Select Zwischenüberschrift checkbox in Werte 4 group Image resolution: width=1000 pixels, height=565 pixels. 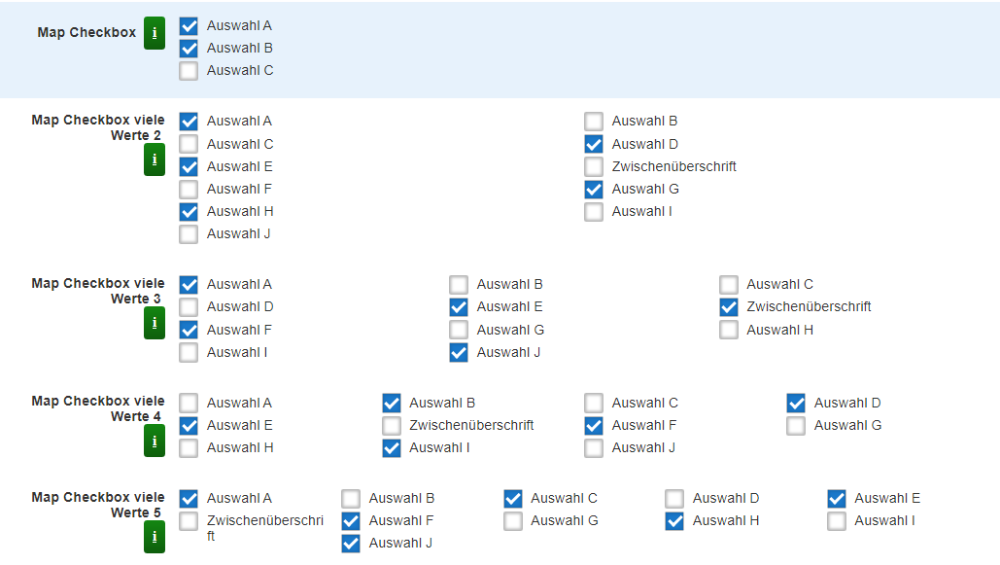pos(392,426)
